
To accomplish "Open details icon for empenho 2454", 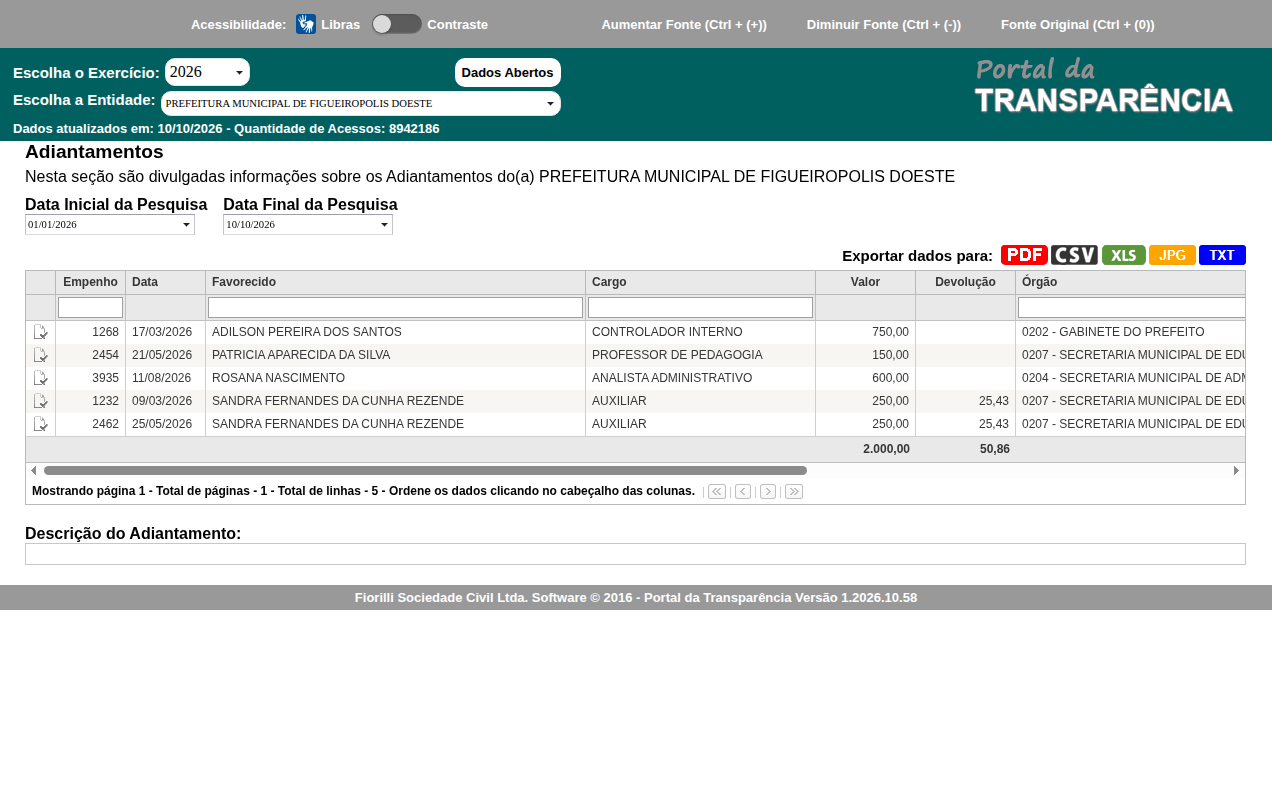I will pos(41,355).
